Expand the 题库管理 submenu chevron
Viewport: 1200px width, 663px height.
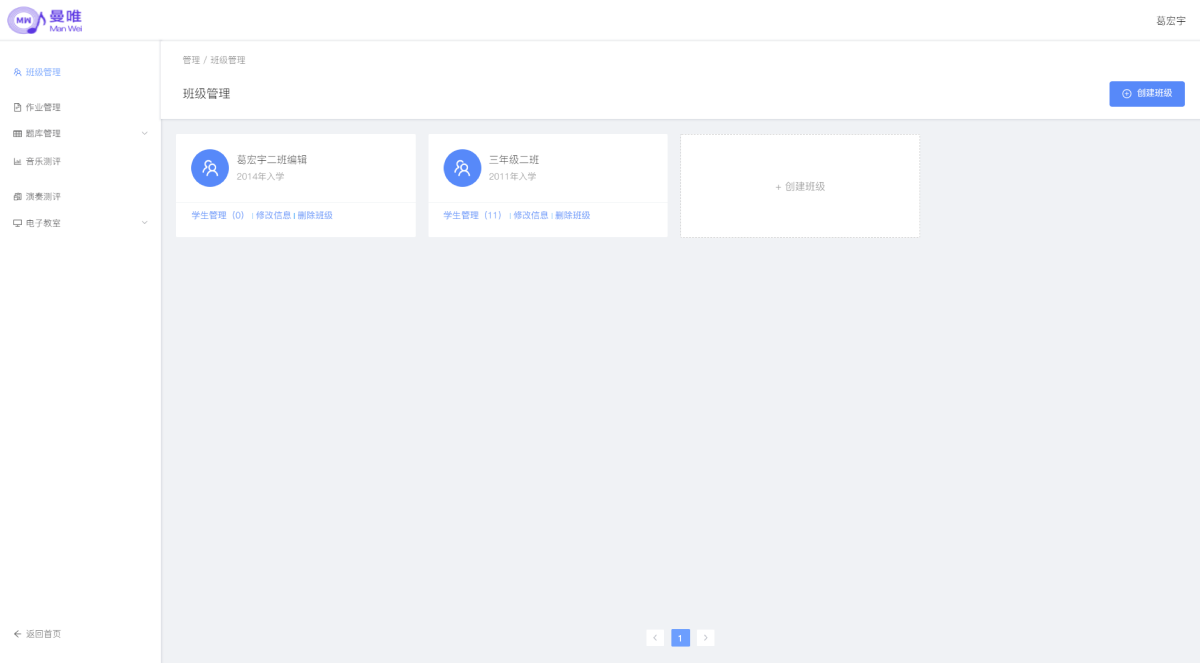144,133
